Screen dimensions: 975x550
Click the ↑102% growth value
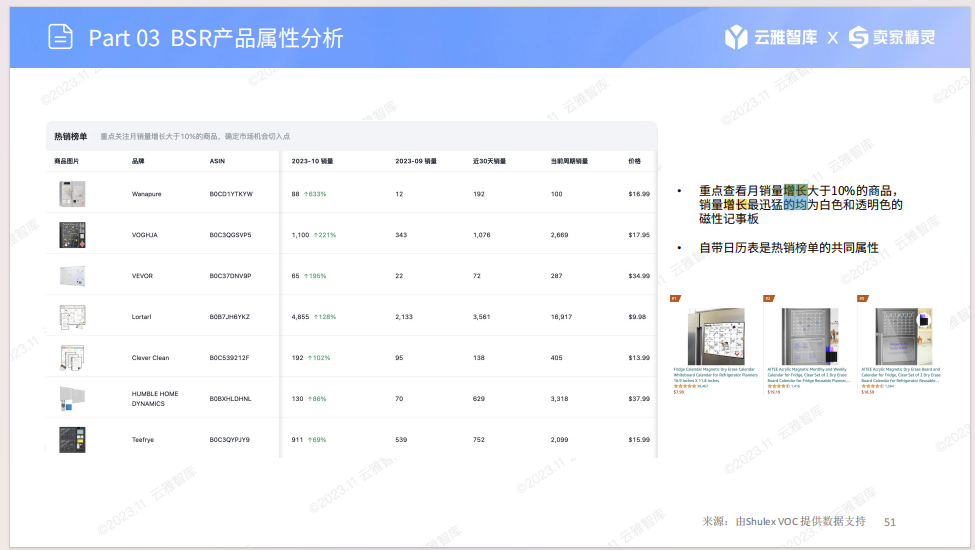point(319,358)
